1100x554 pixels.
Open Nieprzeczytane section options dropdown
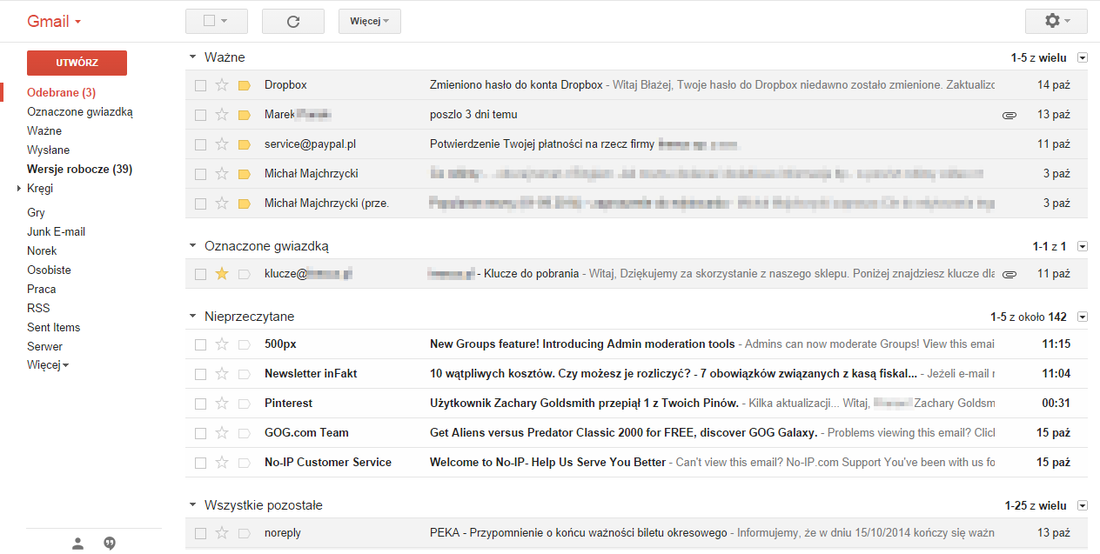click(1082, 317)
